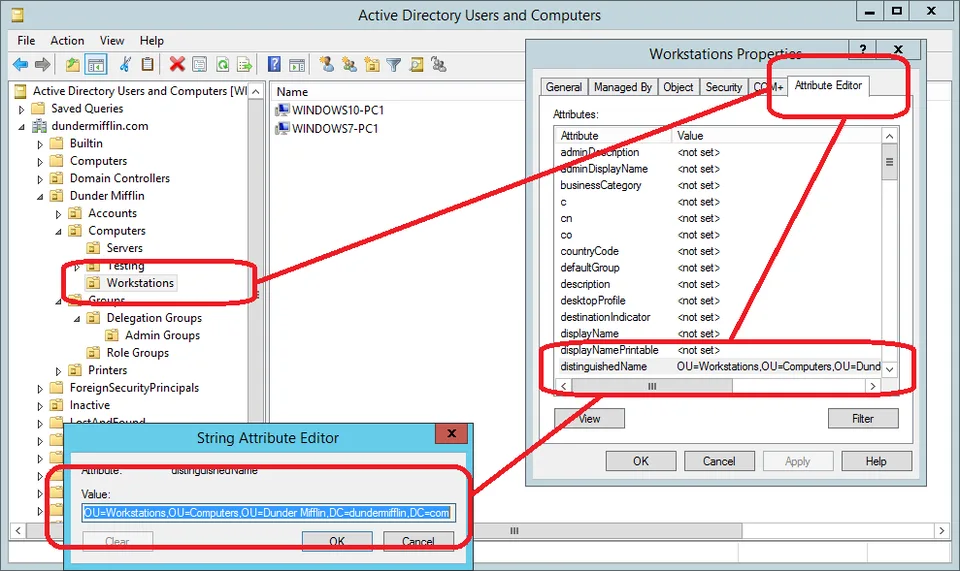
Task: Create a new organizational unit toolbar icon
Action: click(372, 64)
